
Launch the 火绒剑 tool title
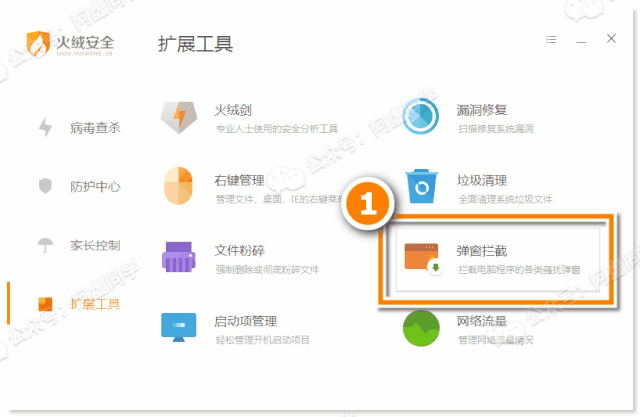point(233,110)
